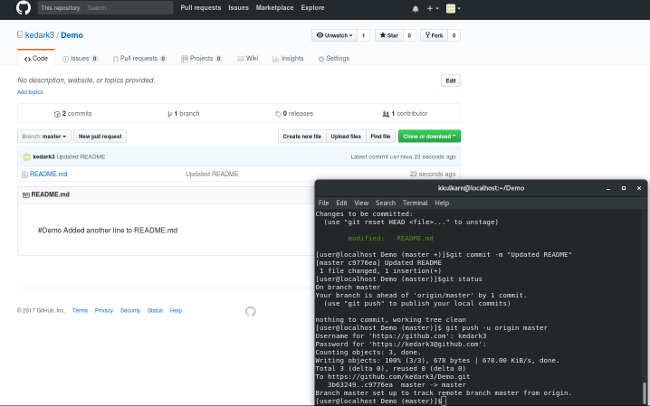The width and height of the screenshot is (650, 406).
Task: Expand the Clone or download menu
Action: pos(428,136)
